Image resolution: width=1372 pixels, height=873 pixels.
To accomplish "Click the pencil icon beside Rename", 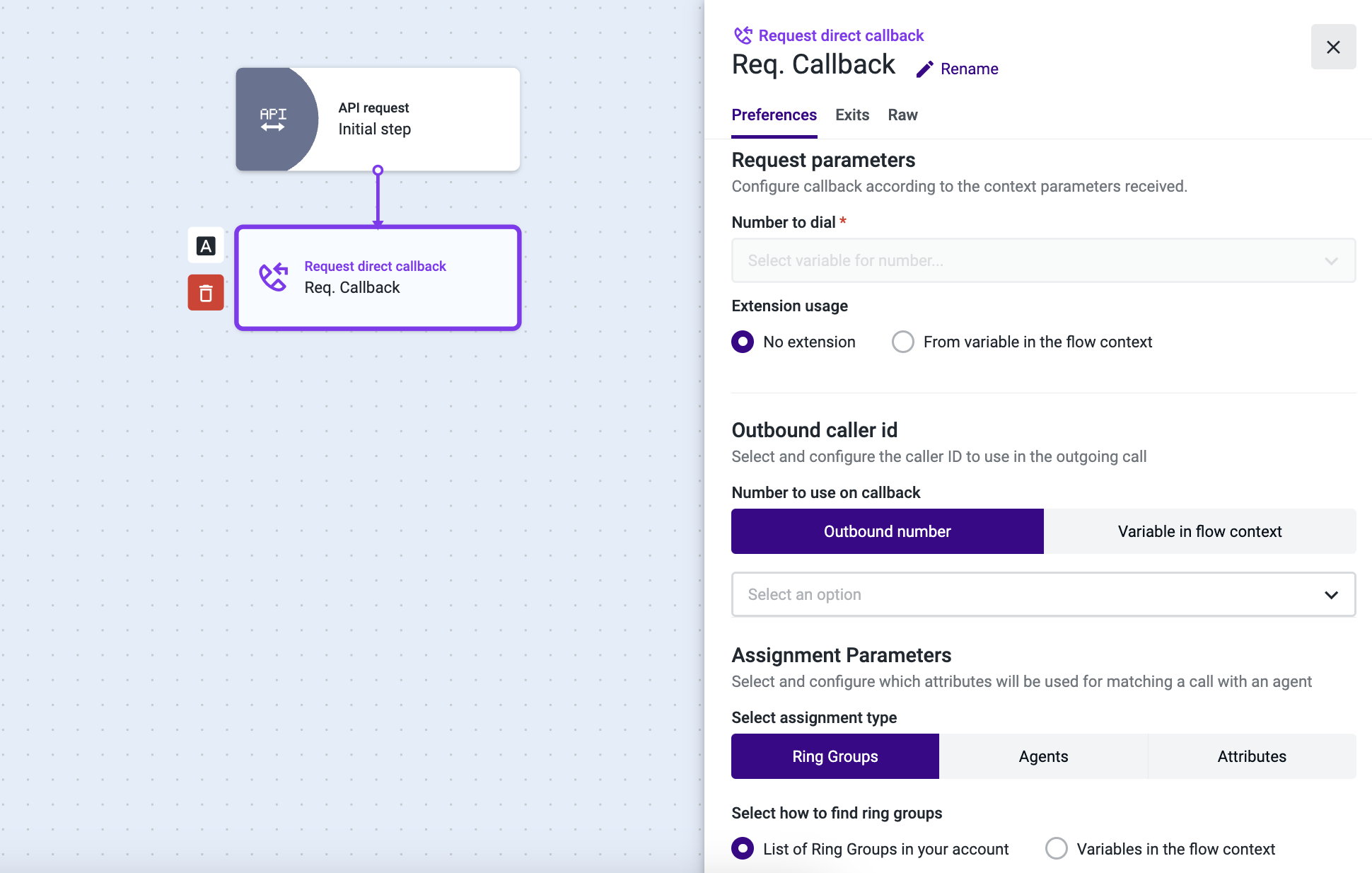I will [x=924, y=69].
